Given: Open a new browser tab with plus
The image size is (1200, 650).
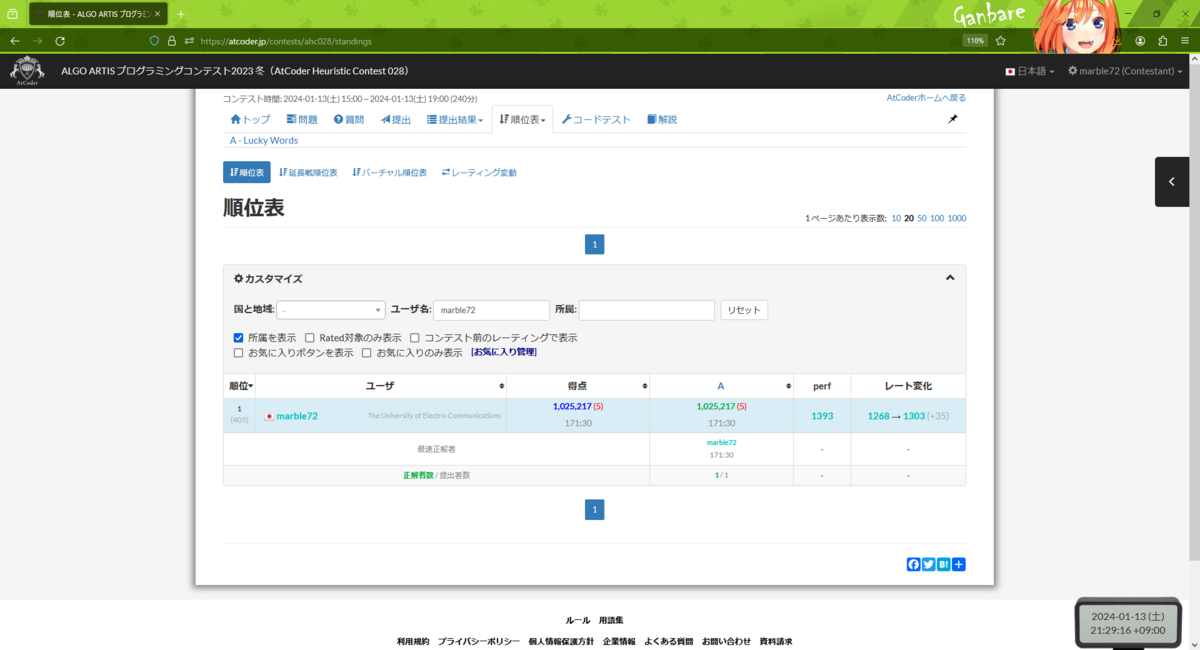Looking at the screenshot, I should [x=181, y=14].
